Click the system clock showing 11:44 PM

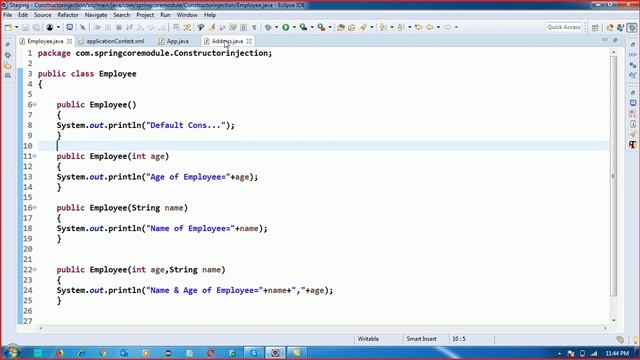click(x=617, y=353)
